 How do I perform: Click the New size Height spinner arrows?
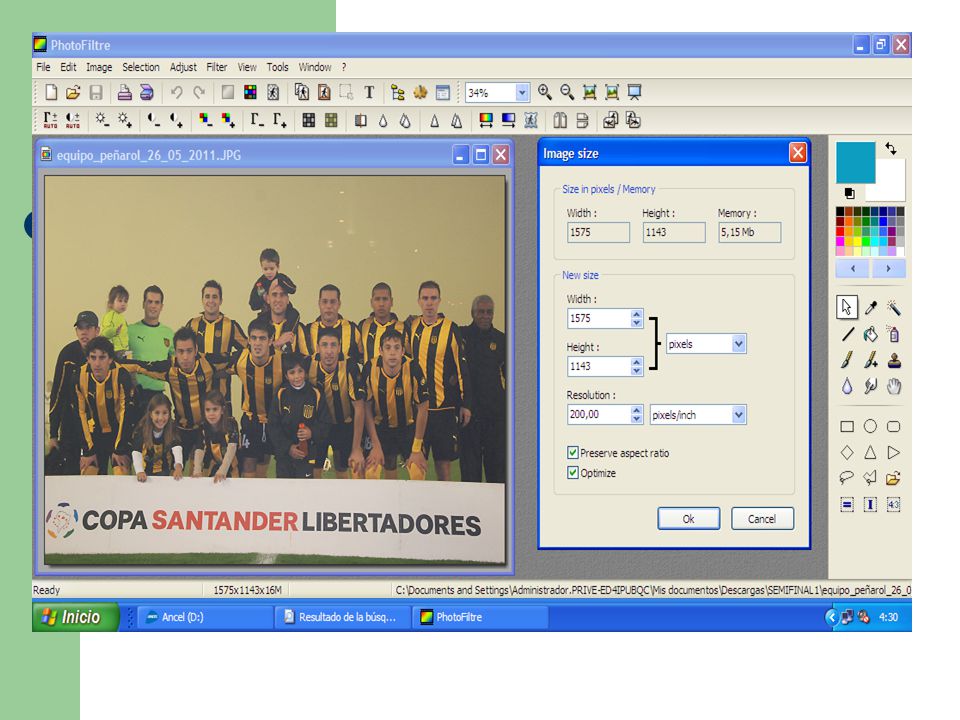[x=637, y=366]
